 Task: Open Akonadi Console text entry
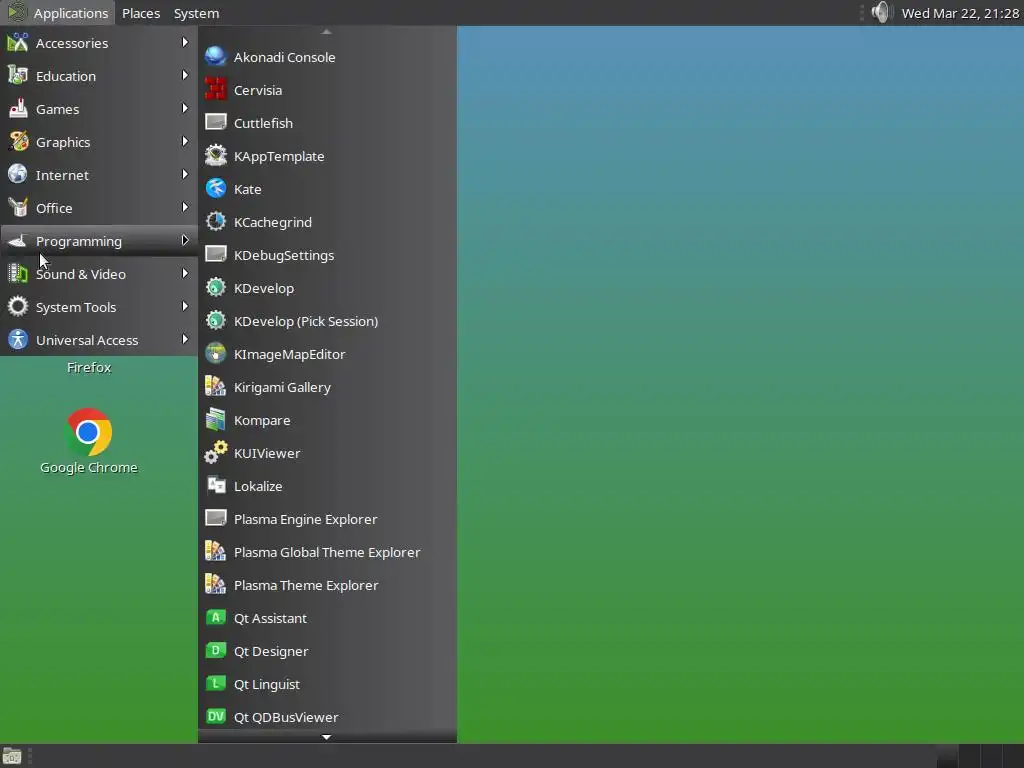285,57
